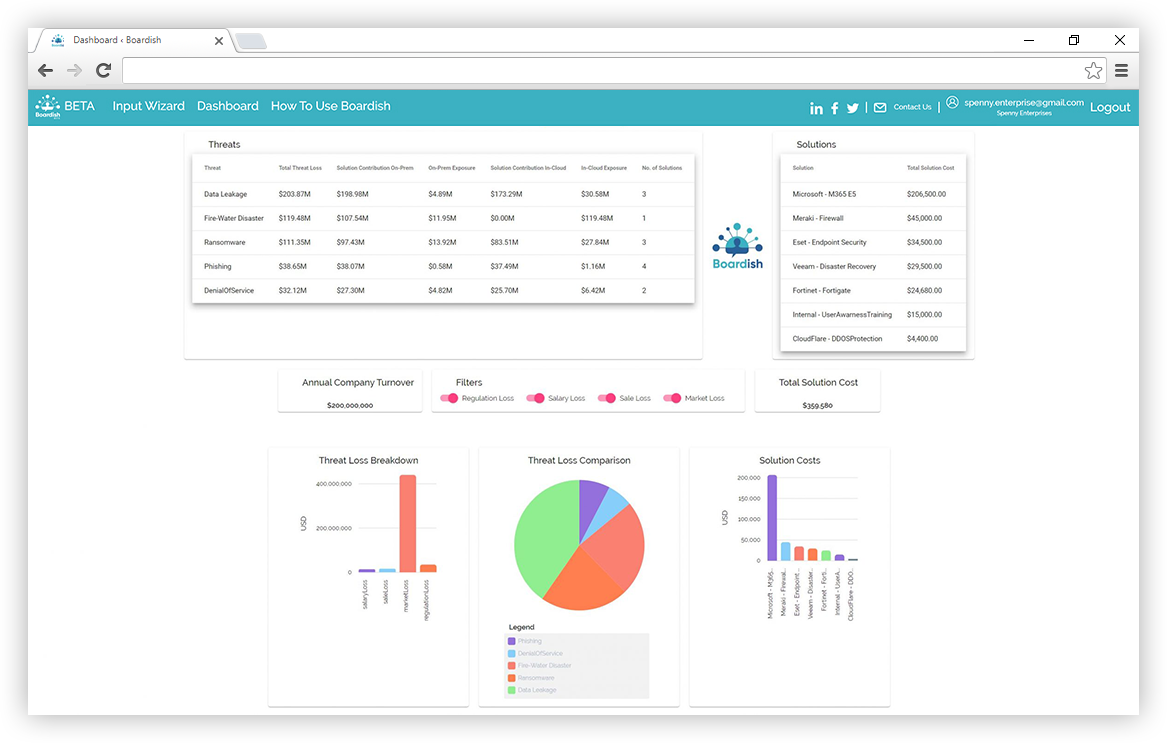The image size is (1167, 743).
Task: Click the tall marketLoss bar
Action: [408, 523]
